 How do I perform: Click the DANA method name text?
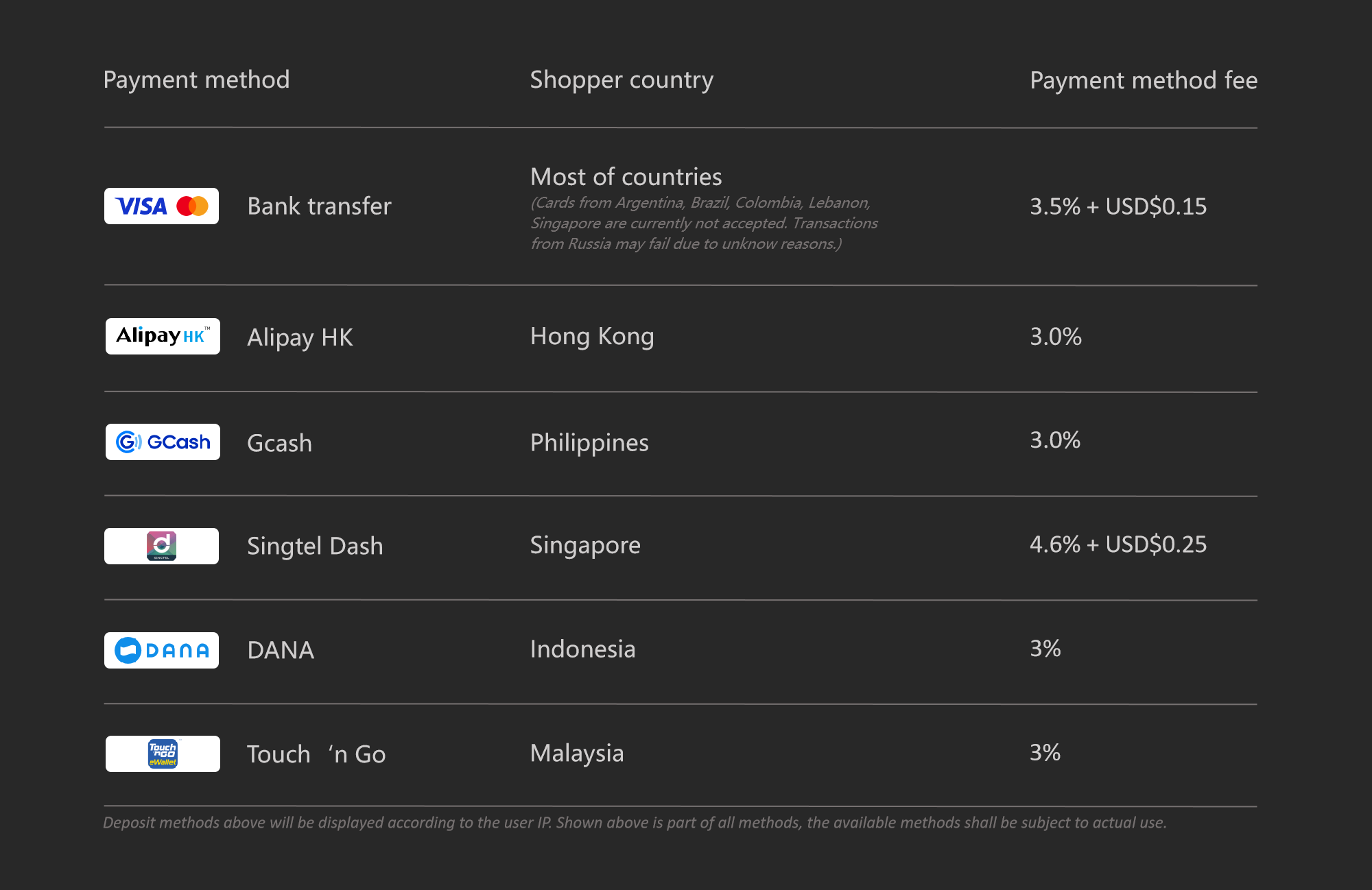(281, 650)
